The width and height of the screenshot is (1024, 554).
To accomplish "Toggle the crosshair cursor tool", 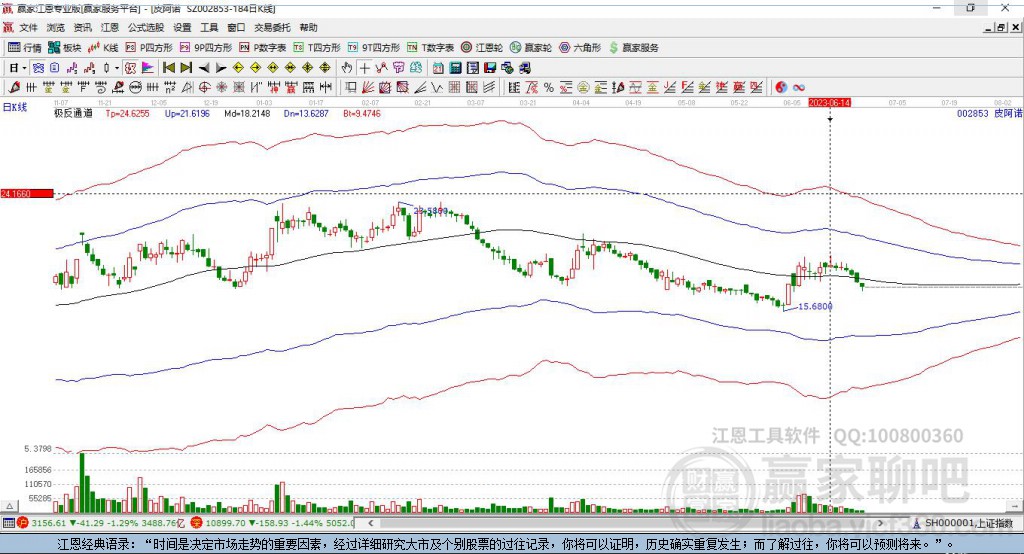I will pyautogui.click(x=364, y=68).
